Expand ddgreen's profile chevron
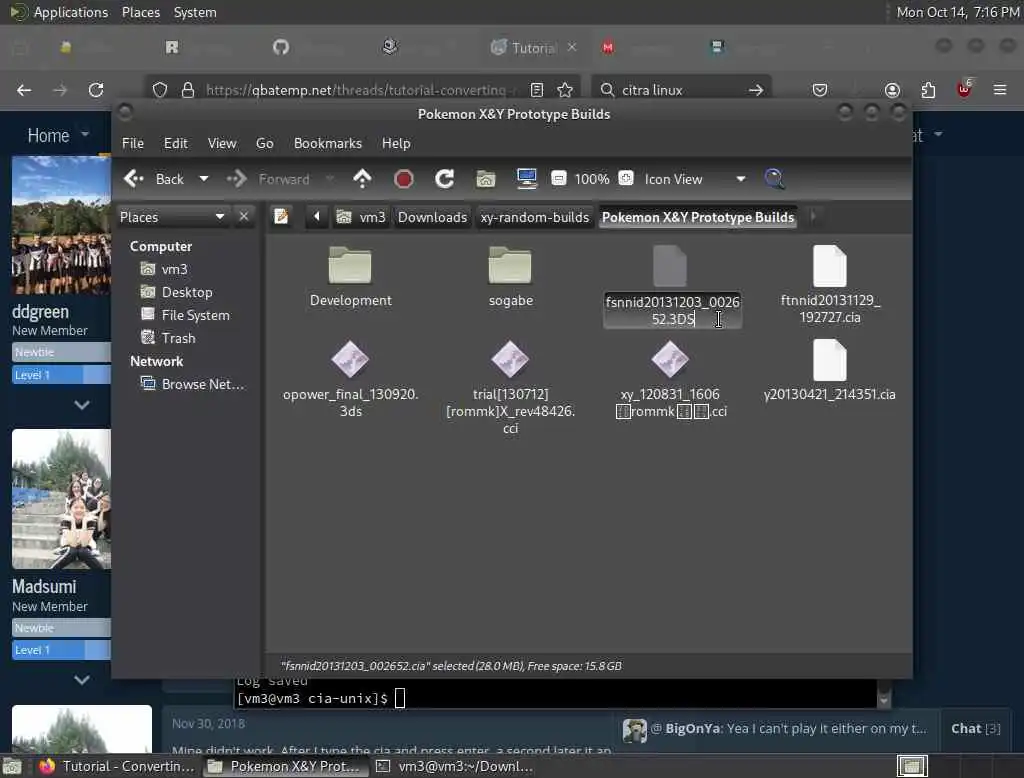The image size is (1024, 778). 82,405
